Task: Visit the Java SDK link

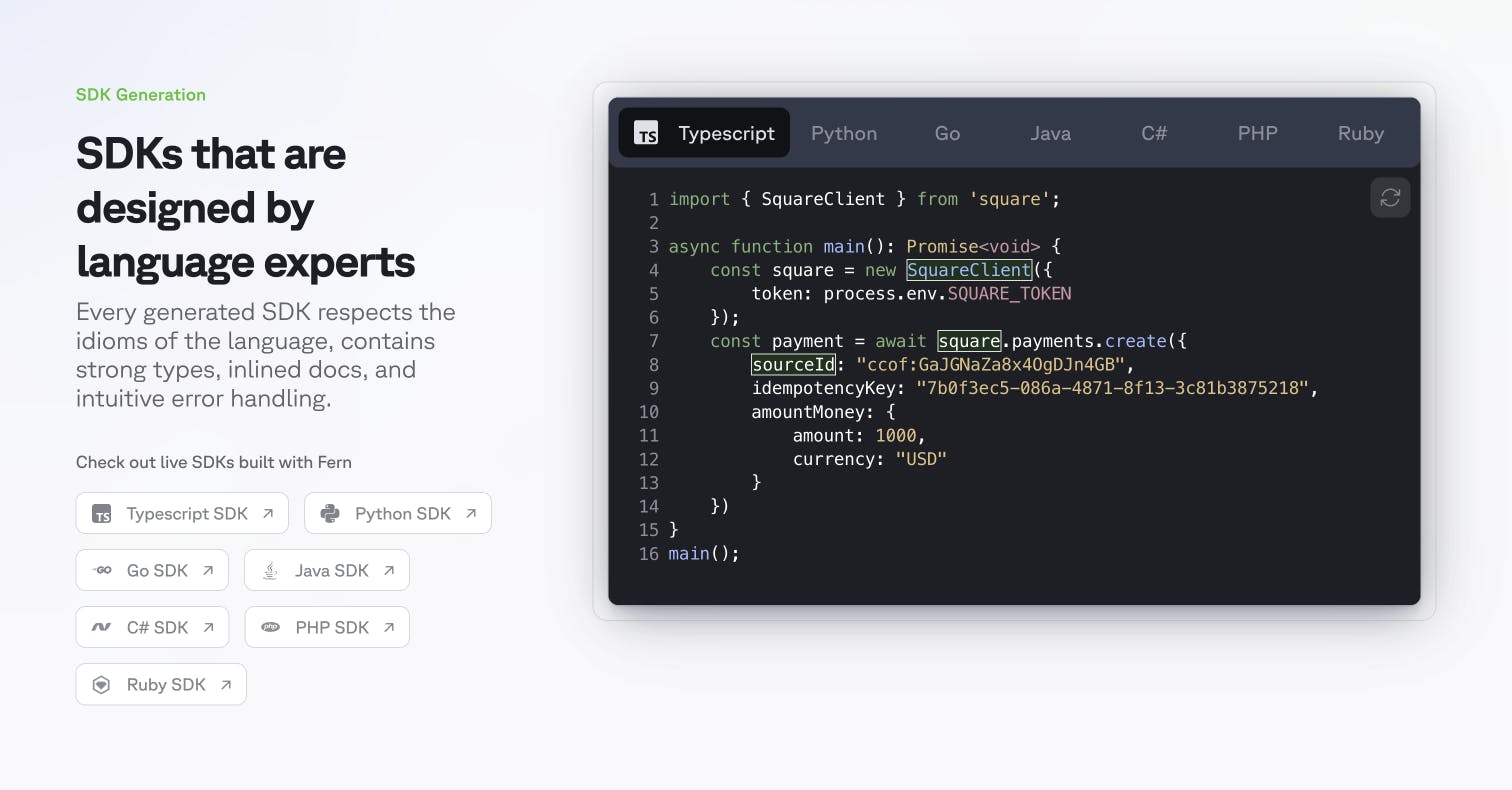Action: [x=327, y=571]
